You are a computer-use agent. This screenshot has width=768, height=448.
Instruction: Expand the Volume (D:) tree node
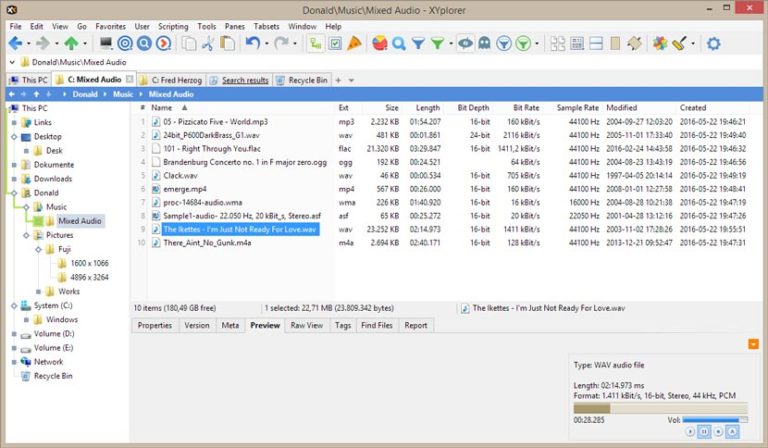[14, 334]
